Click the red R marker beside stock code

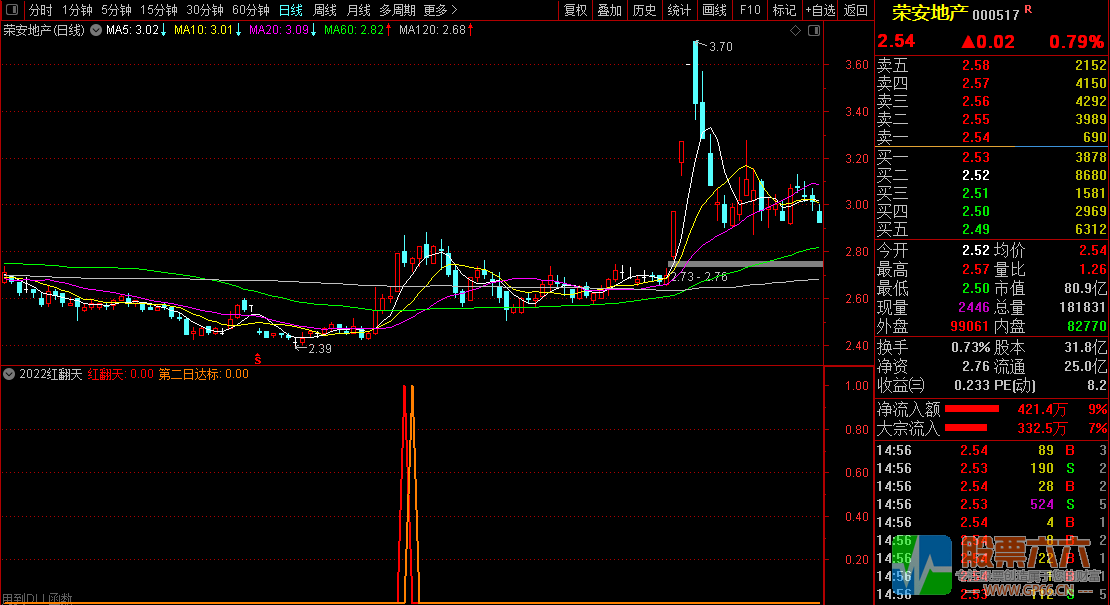pyautogui.click(x=1029, y=10)
